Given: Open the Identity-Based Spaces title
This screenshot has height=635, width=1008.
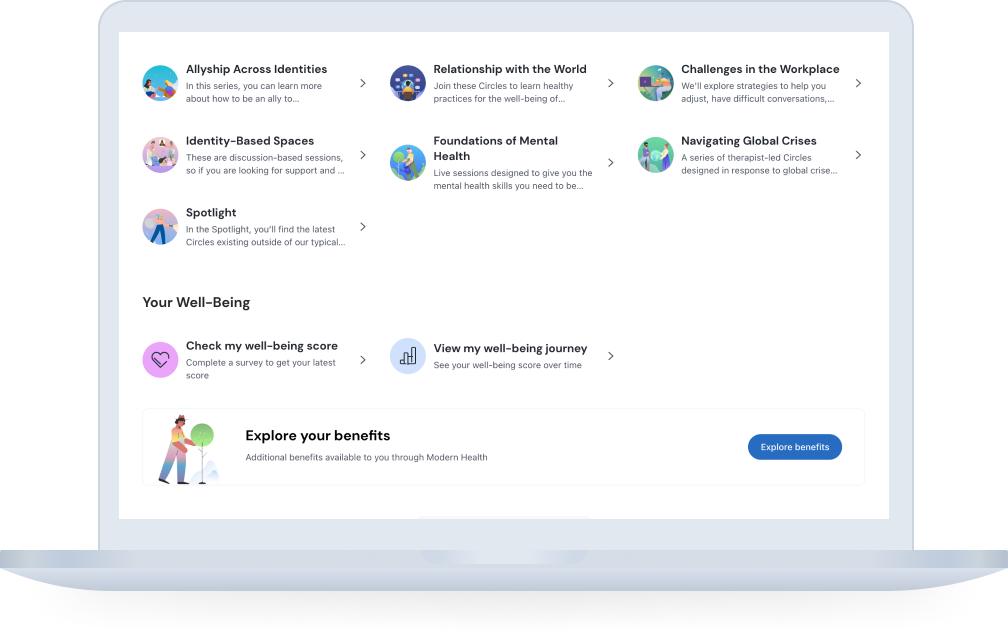Looking at the screenshot, I should pos(250,141).
